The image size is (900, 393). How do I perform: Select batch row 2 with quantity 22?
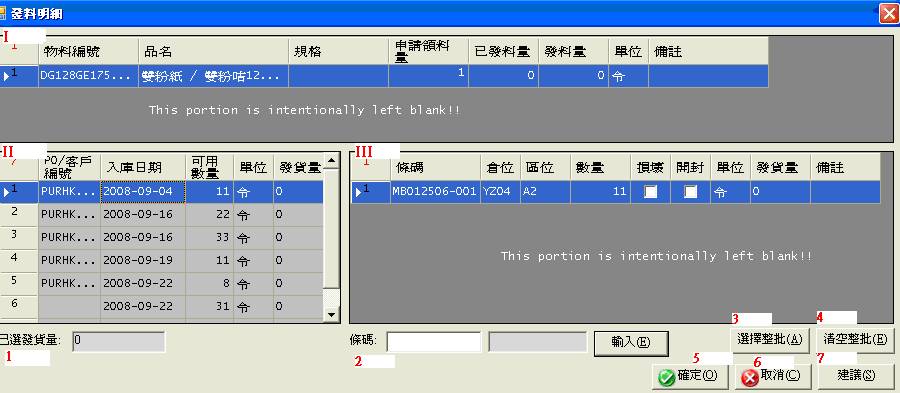click(x=162, y=215)
